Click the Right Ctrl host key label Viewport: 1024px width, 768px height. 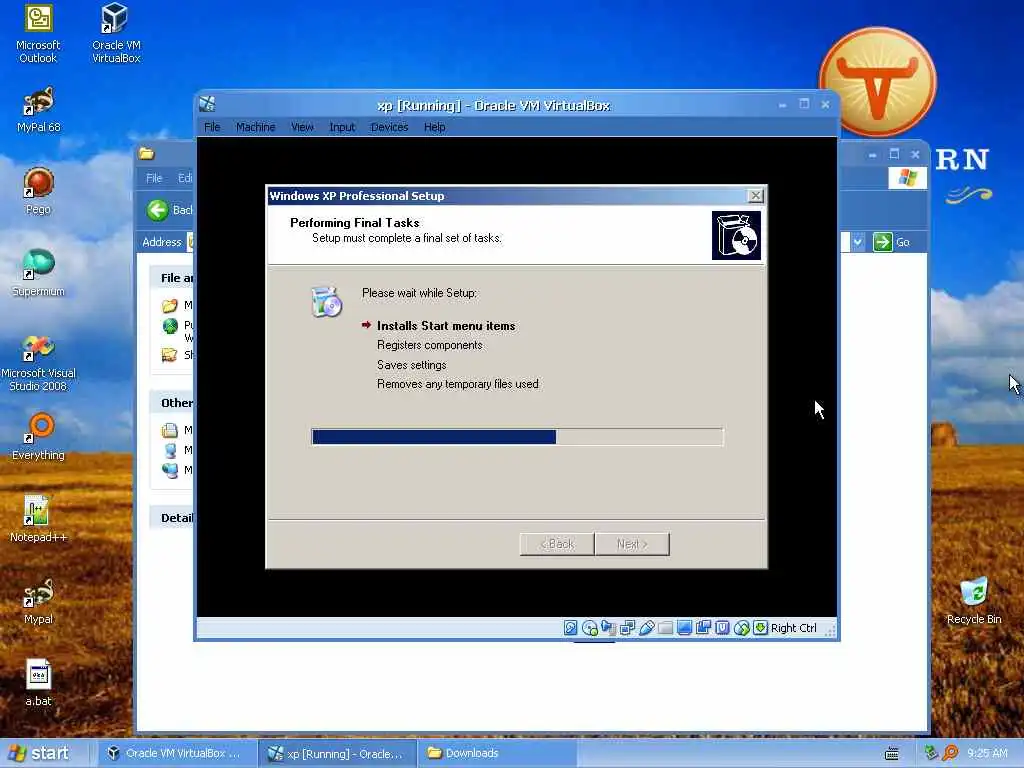click(793, 628)
